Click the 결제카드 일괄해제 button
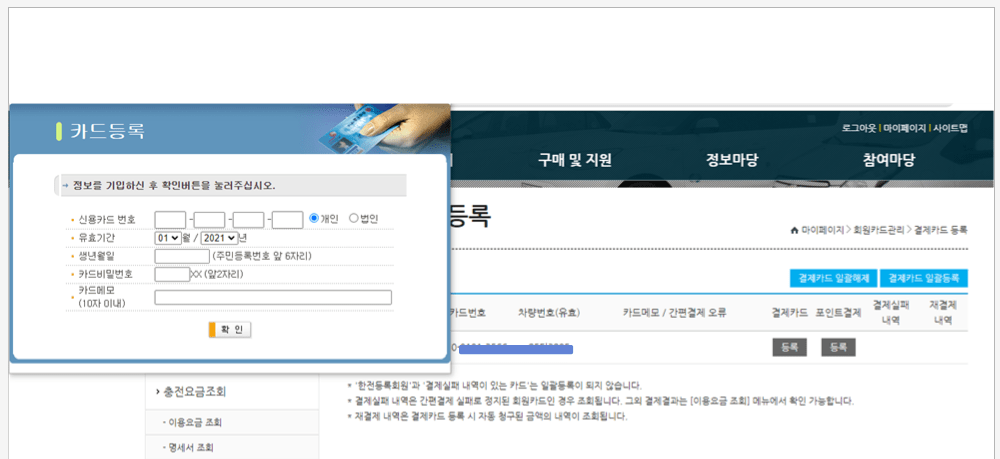The image size is (1000, 459). (x=834, y=279)
